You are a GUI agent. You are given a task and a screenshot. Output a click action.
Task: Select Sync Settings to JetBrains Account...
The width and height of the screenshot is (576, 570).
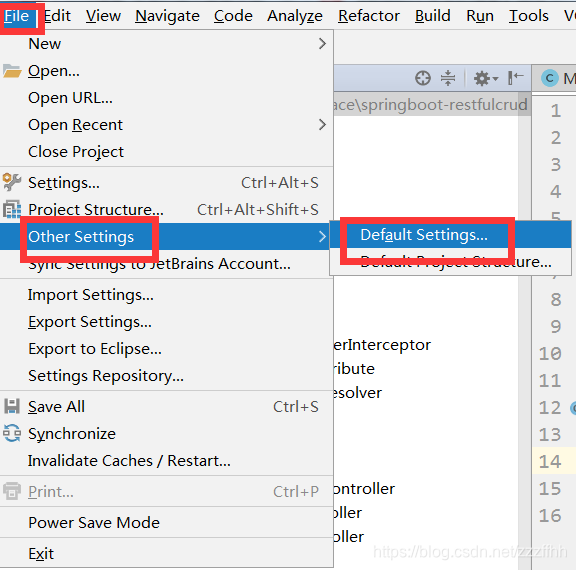point(166,264)
